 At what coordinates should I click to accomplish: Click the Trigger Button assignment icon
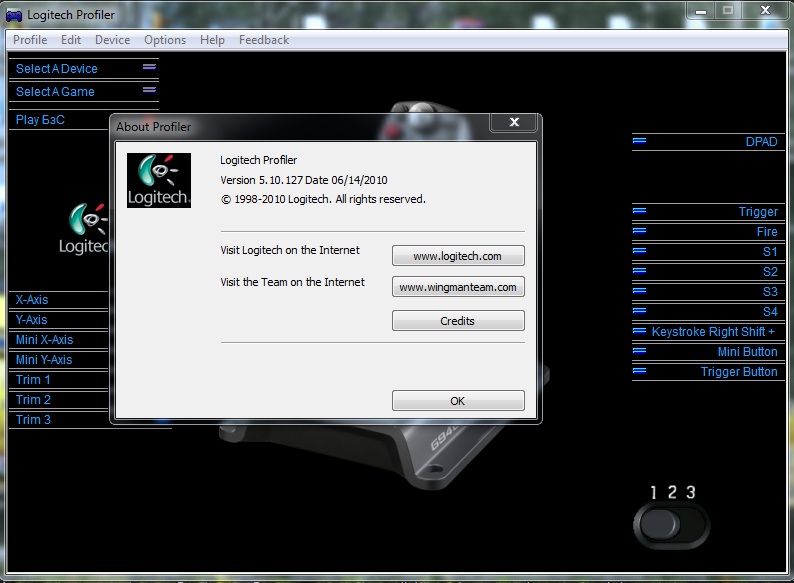click(640, 371)
